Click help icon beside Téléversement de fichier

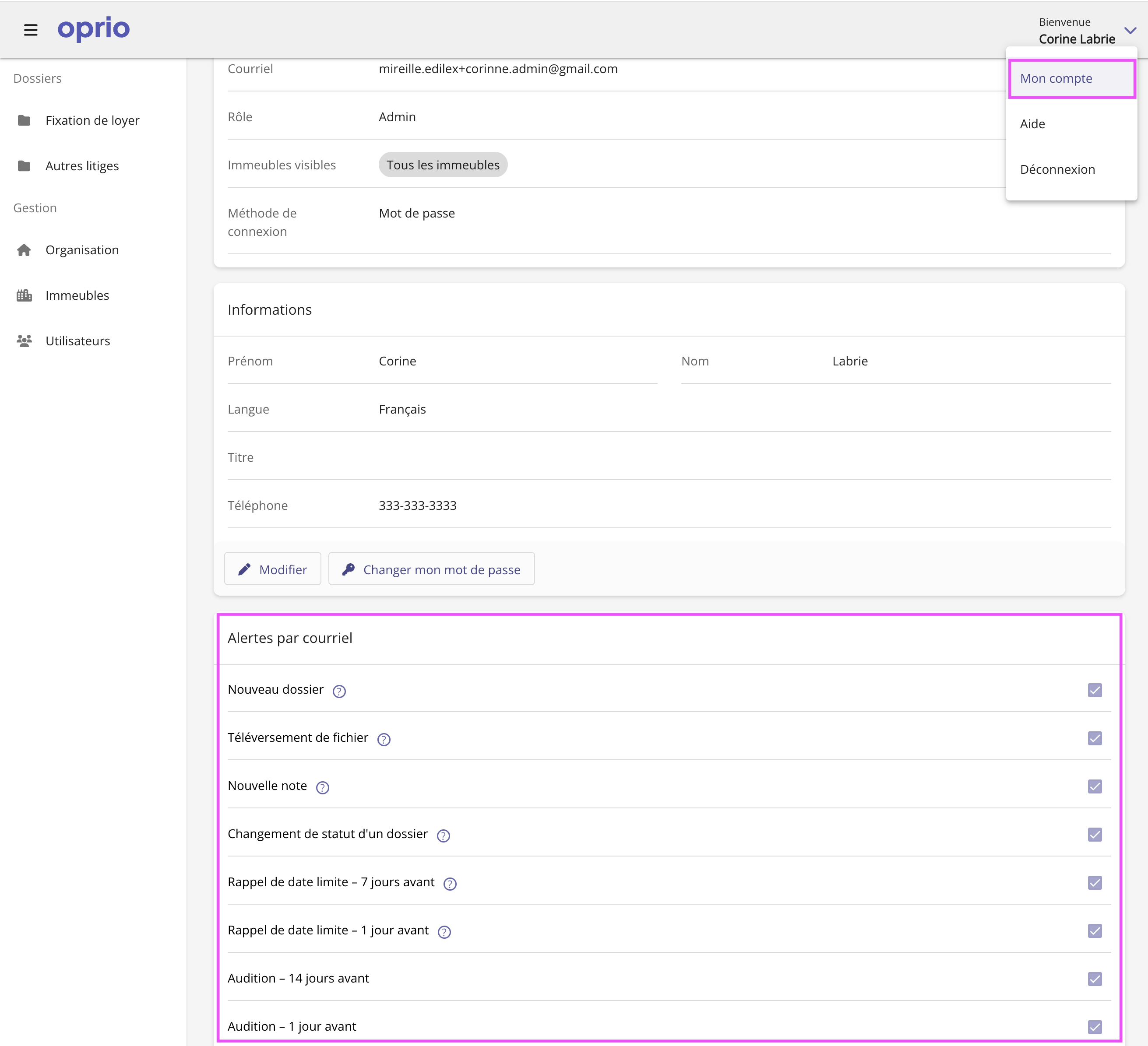384,739
